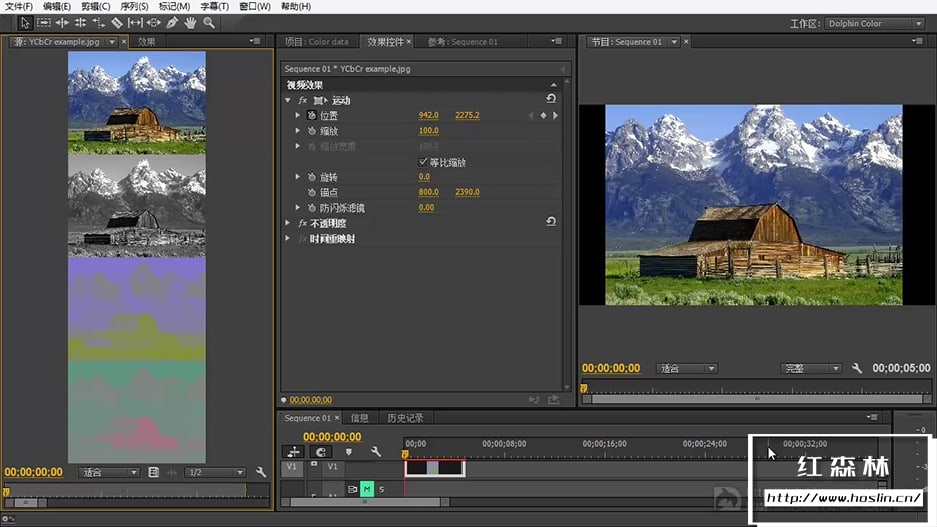Open Program monitor 完整 resolution dropdown
The width and height of the screenshot is (937, 527).
coord(811,368)
